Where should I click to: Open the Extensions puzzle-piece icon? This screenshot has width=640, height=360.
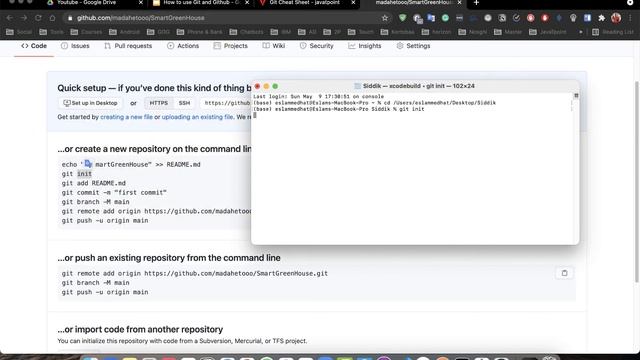(602, 18)
